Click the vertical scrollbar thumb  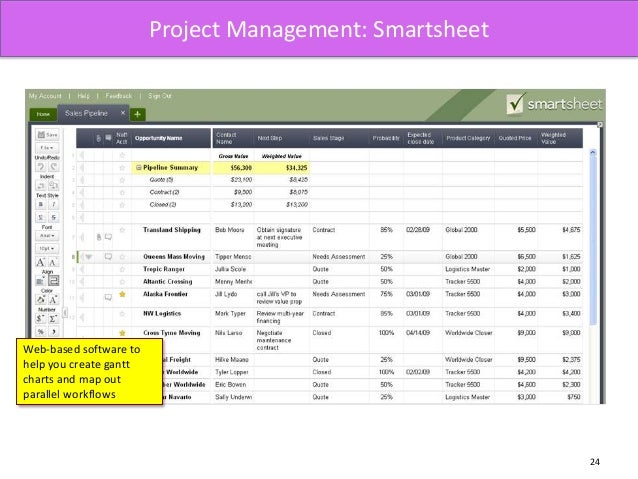click(593, 240)
